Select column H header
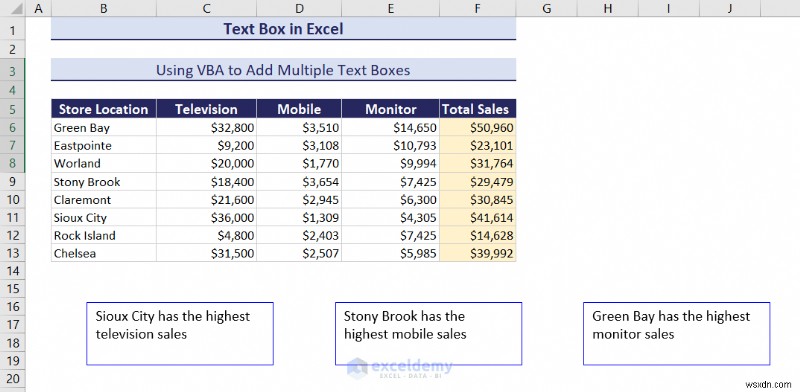Viewport: 800px width, 392px height. (607, 8)
